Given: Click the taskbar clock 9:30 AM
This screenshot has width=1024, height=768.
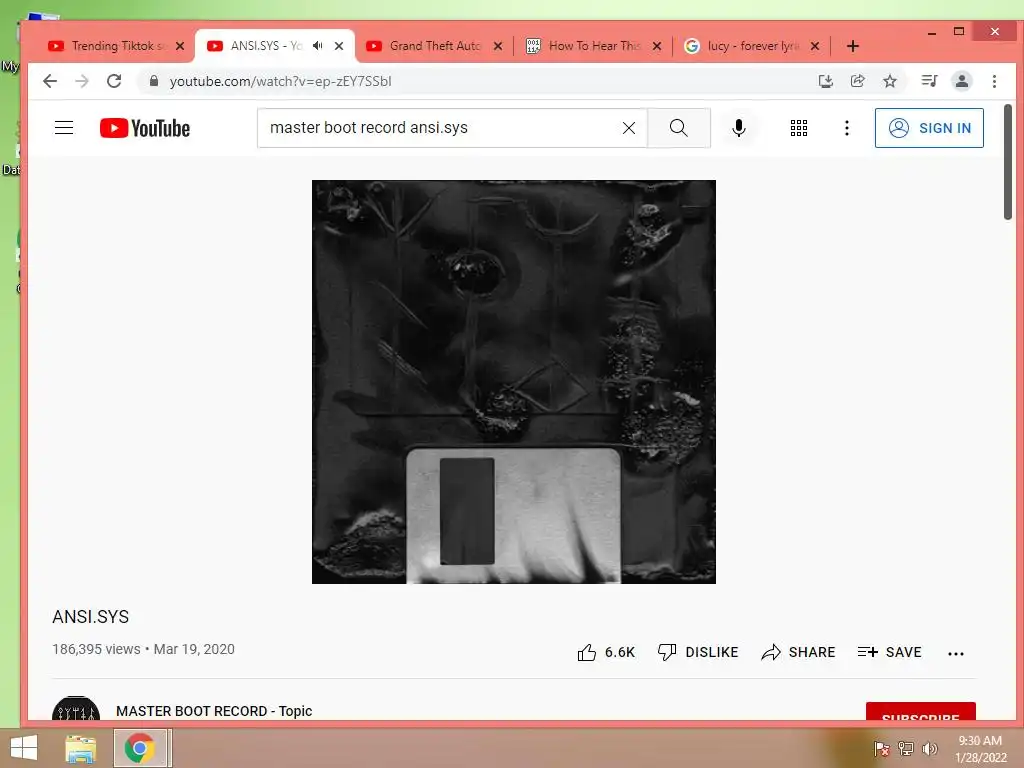Looking at the screenshot, I should coord(980,741).
